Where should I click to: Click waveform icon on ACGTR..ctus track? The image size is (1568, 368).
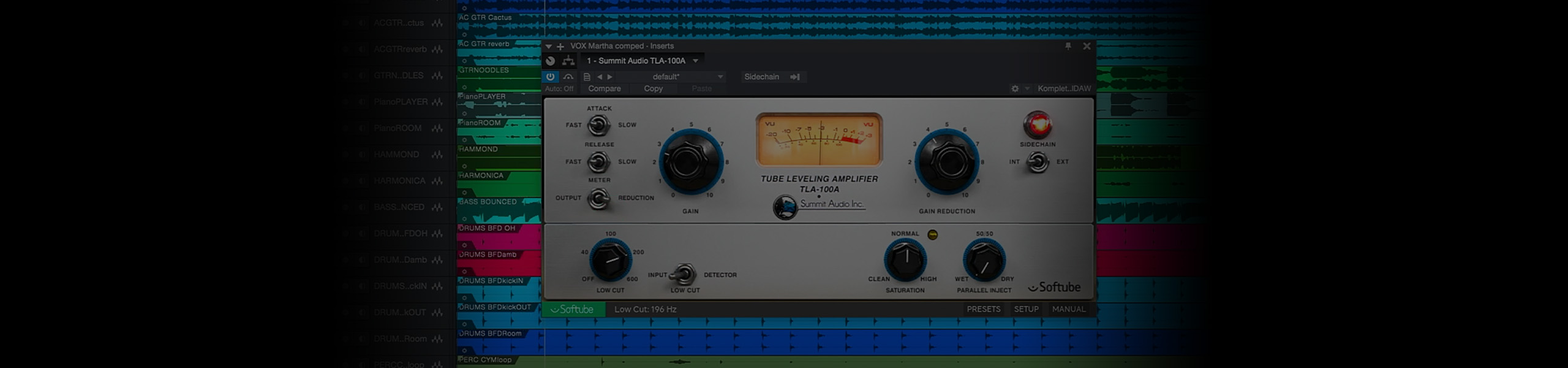(437, 23)
